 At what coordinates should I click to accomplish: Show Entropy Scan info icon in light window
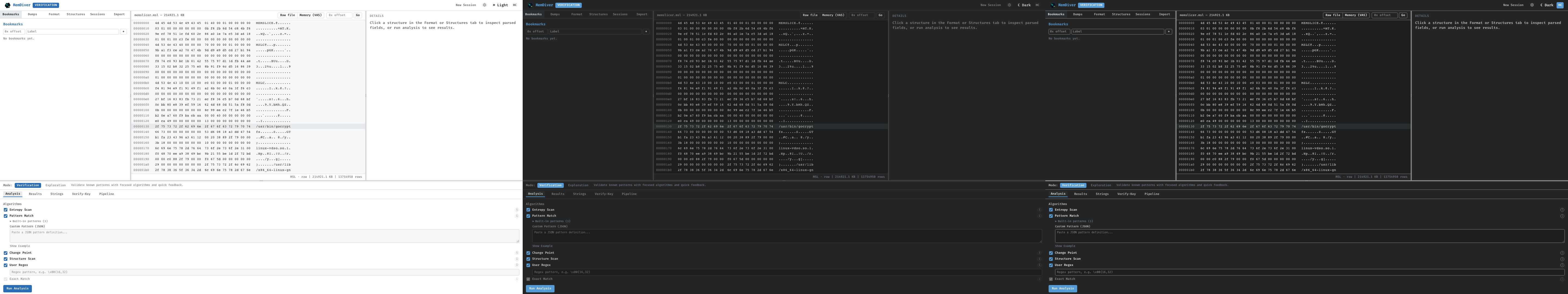click(x=517, y=210)
